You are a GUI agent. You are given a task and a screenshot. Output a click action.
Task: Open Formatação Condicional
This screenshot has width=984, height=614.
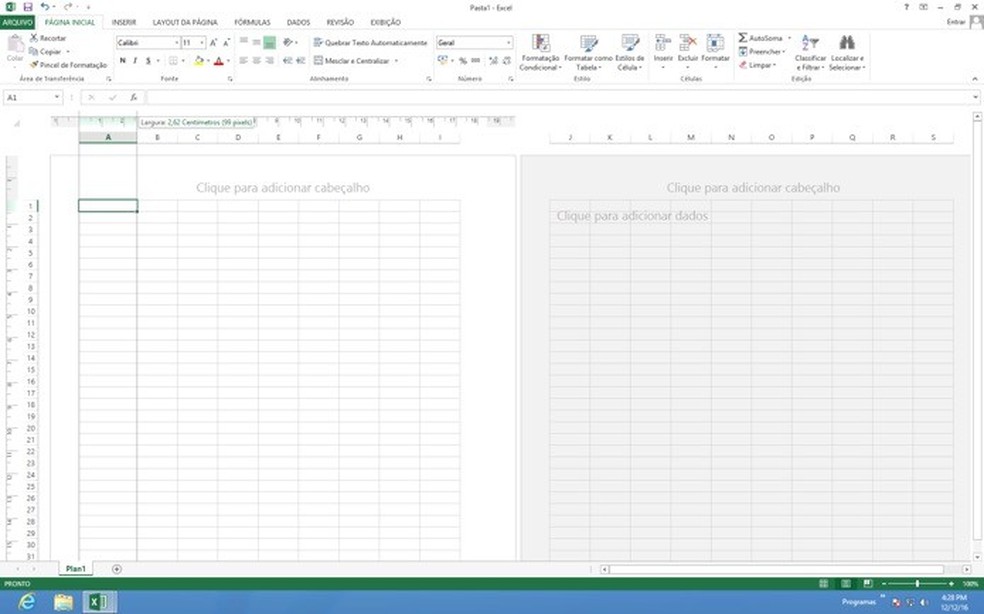540,53
